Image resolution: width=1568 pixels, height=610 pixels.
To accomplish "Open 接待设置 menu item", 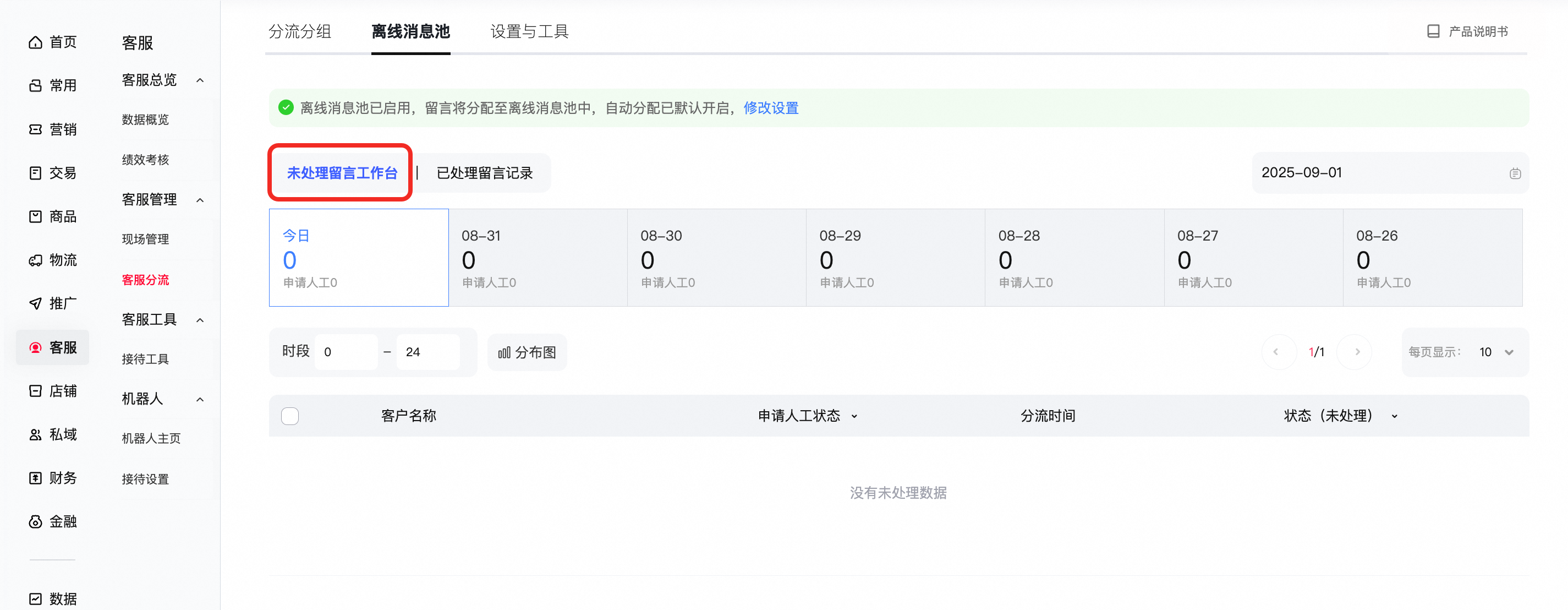I will point(145,480).
